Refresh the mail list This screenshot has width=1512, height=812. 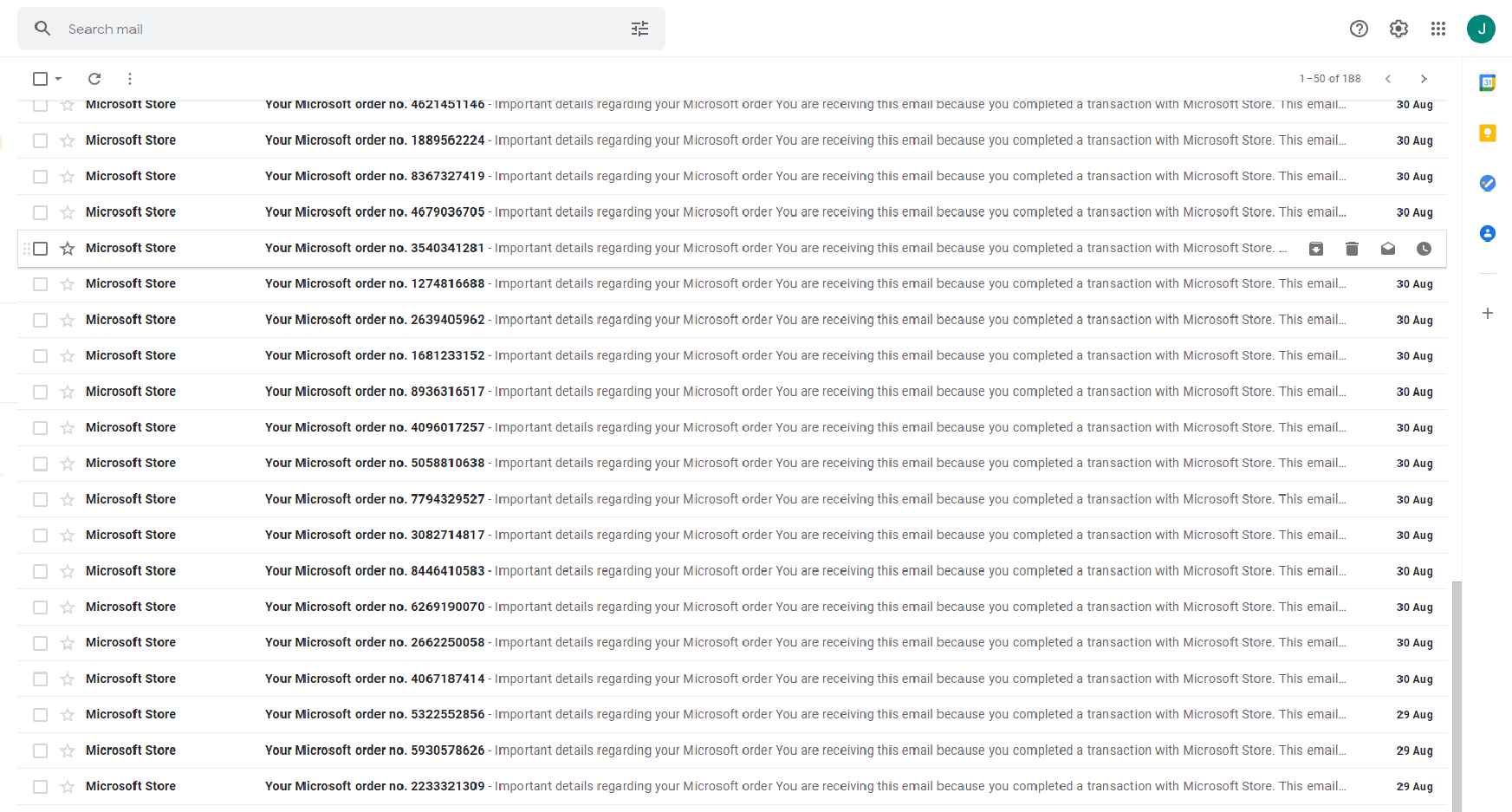coord(94,79)
